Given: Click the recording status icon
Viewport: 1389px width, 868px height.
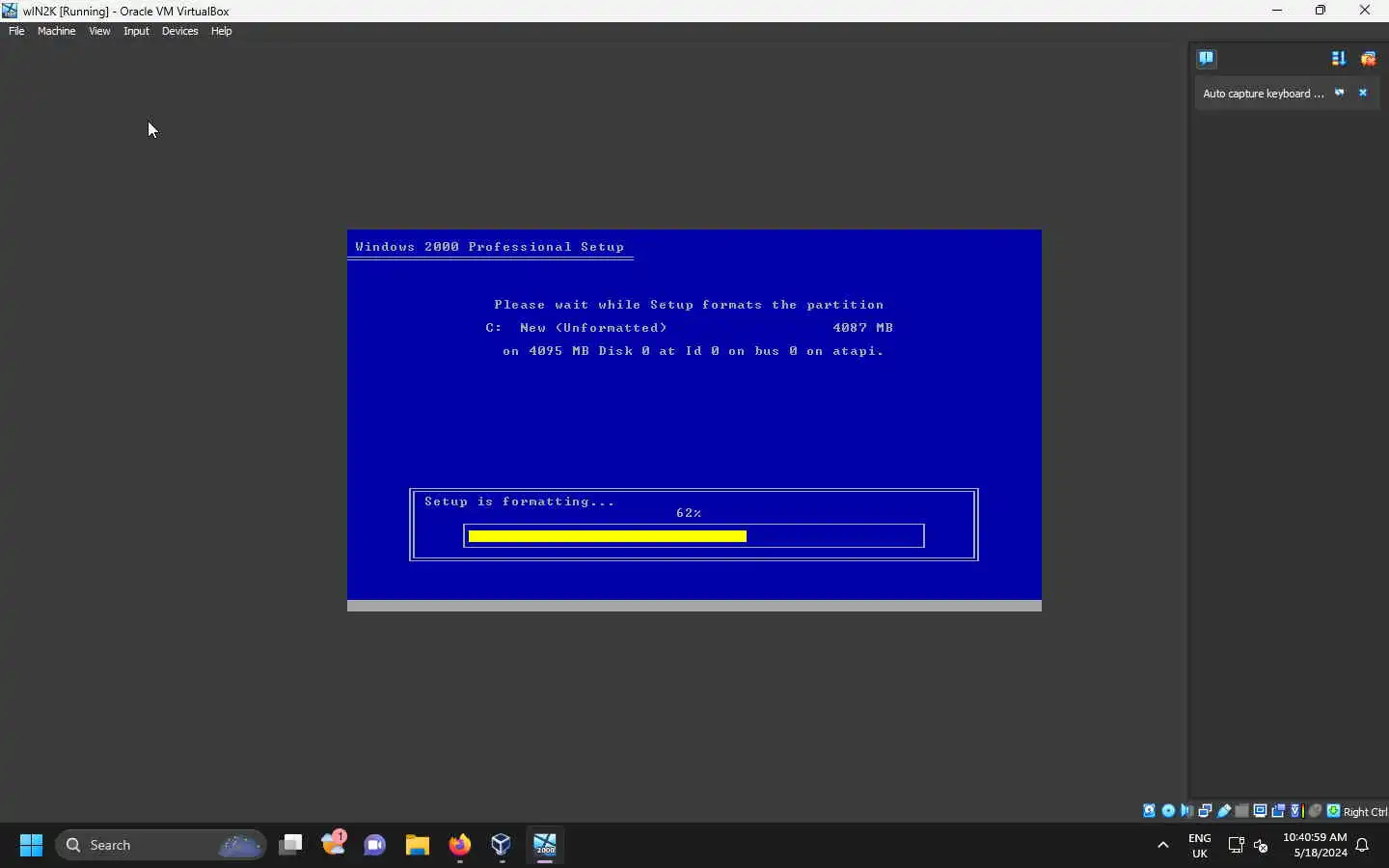Looking at the screenshot, I should 1278,811.
